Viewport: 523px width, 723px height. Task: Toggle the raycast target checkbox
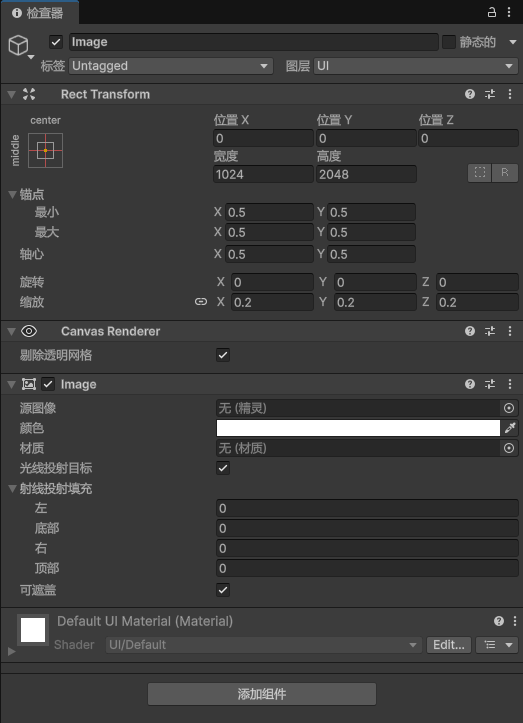223,468
